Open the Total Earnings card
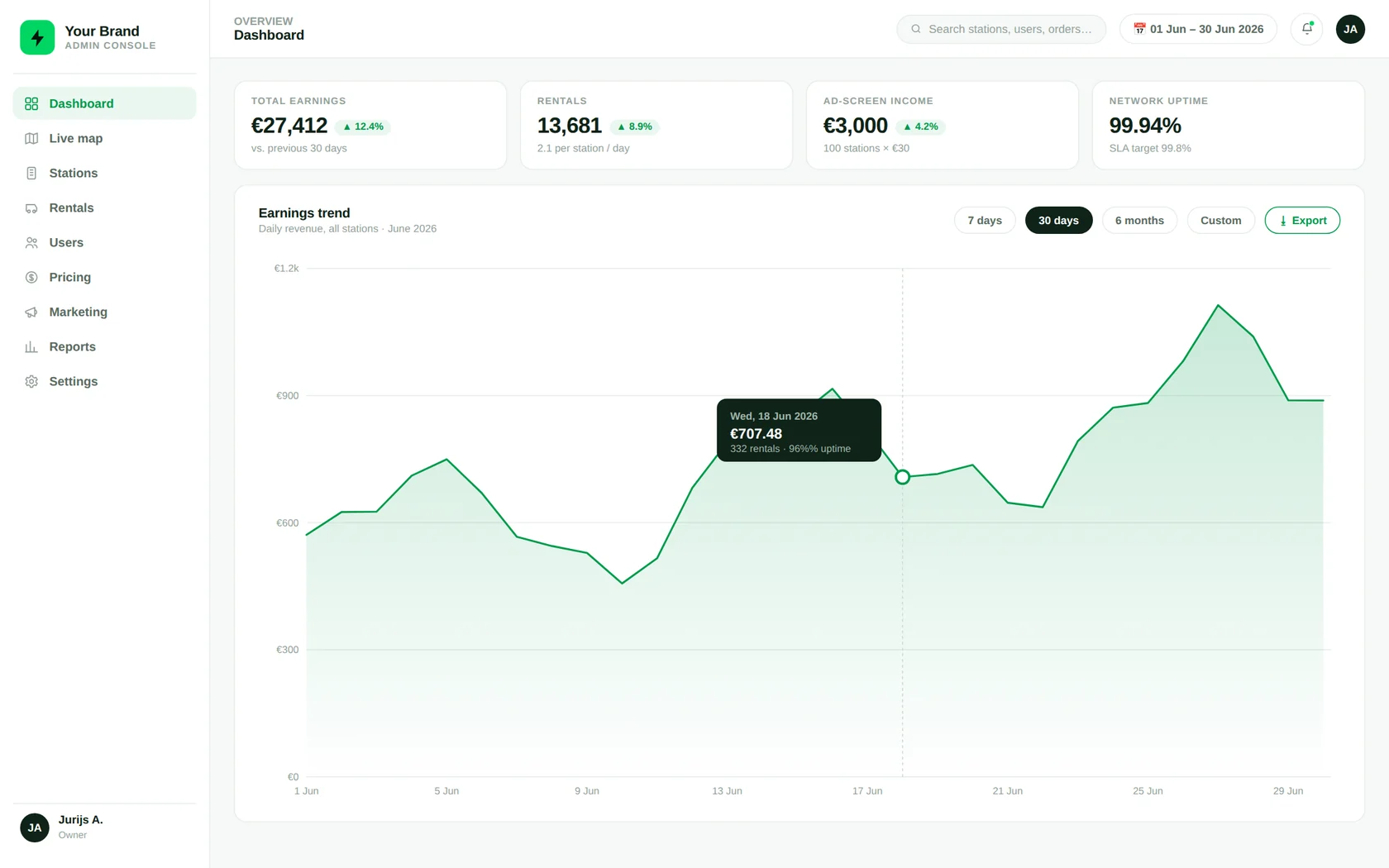The height and width of the screenshot is (868, 1389). point(370,125)
